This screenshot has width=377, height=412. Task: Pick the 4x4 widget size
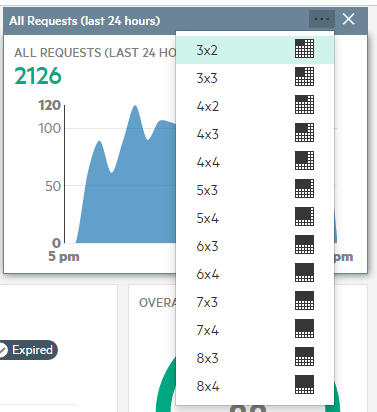coord(255,162)
